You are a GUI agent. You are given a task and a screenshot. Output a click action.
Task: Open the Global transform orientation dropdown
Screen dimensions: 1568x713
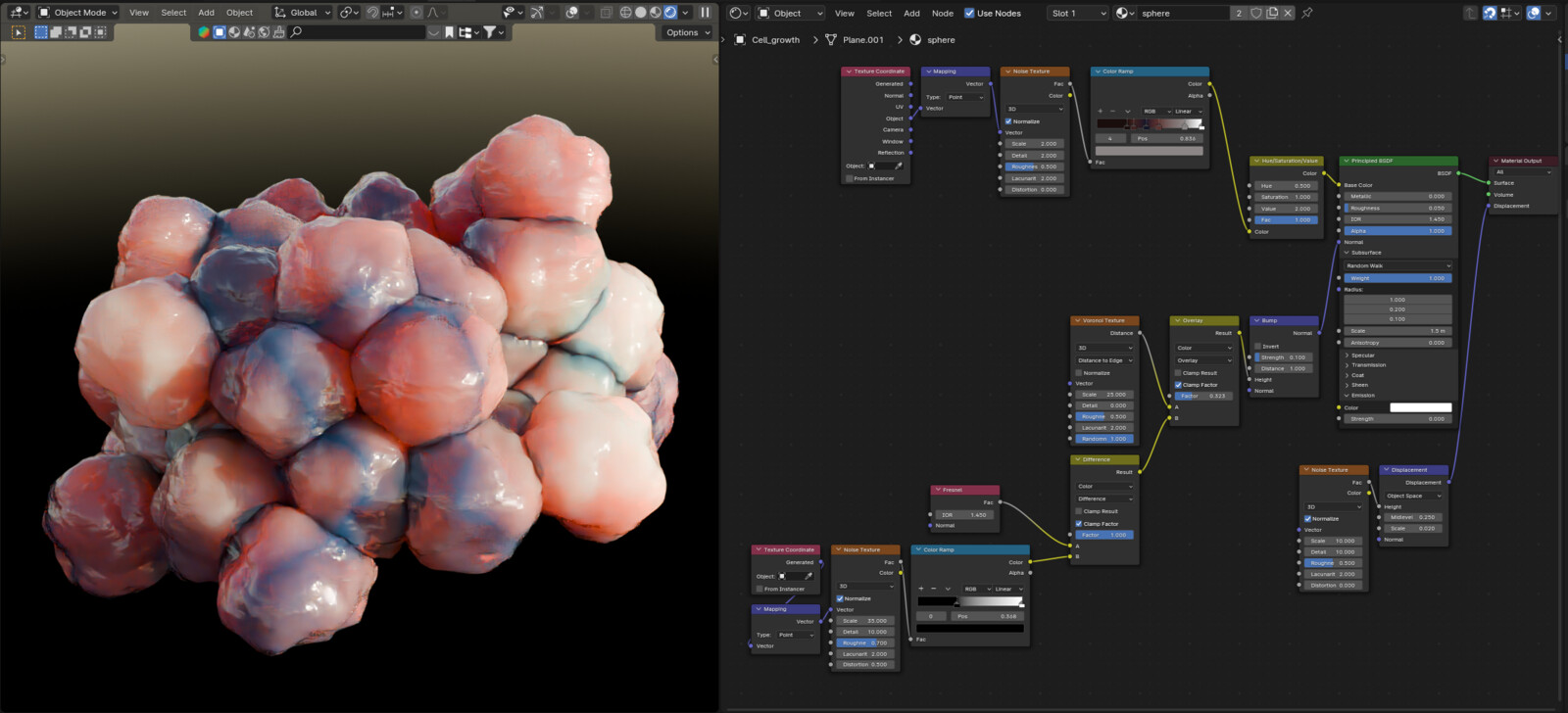click(302, 13)
